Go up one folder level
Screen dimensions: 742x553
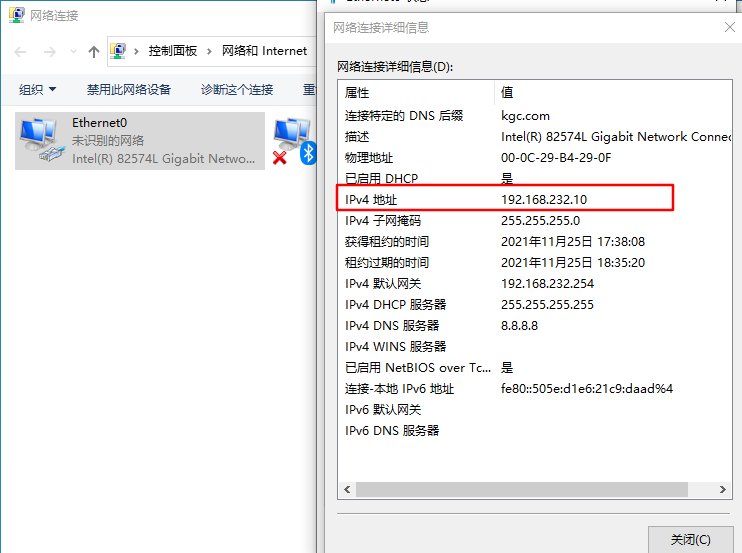(94, 52)
